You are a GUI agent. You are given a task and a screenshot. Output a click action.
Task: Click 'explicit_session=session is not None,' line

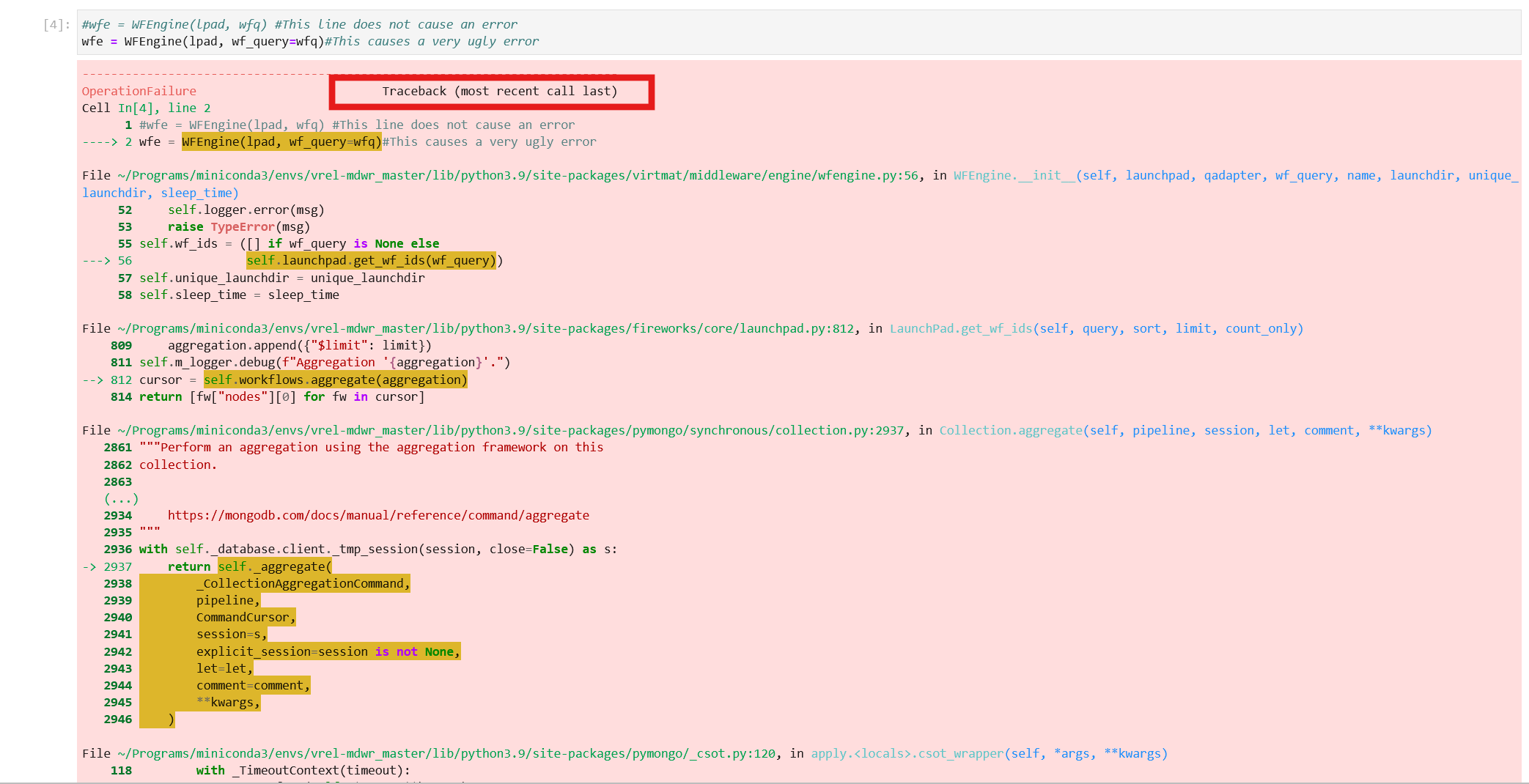tap(328, 651)
